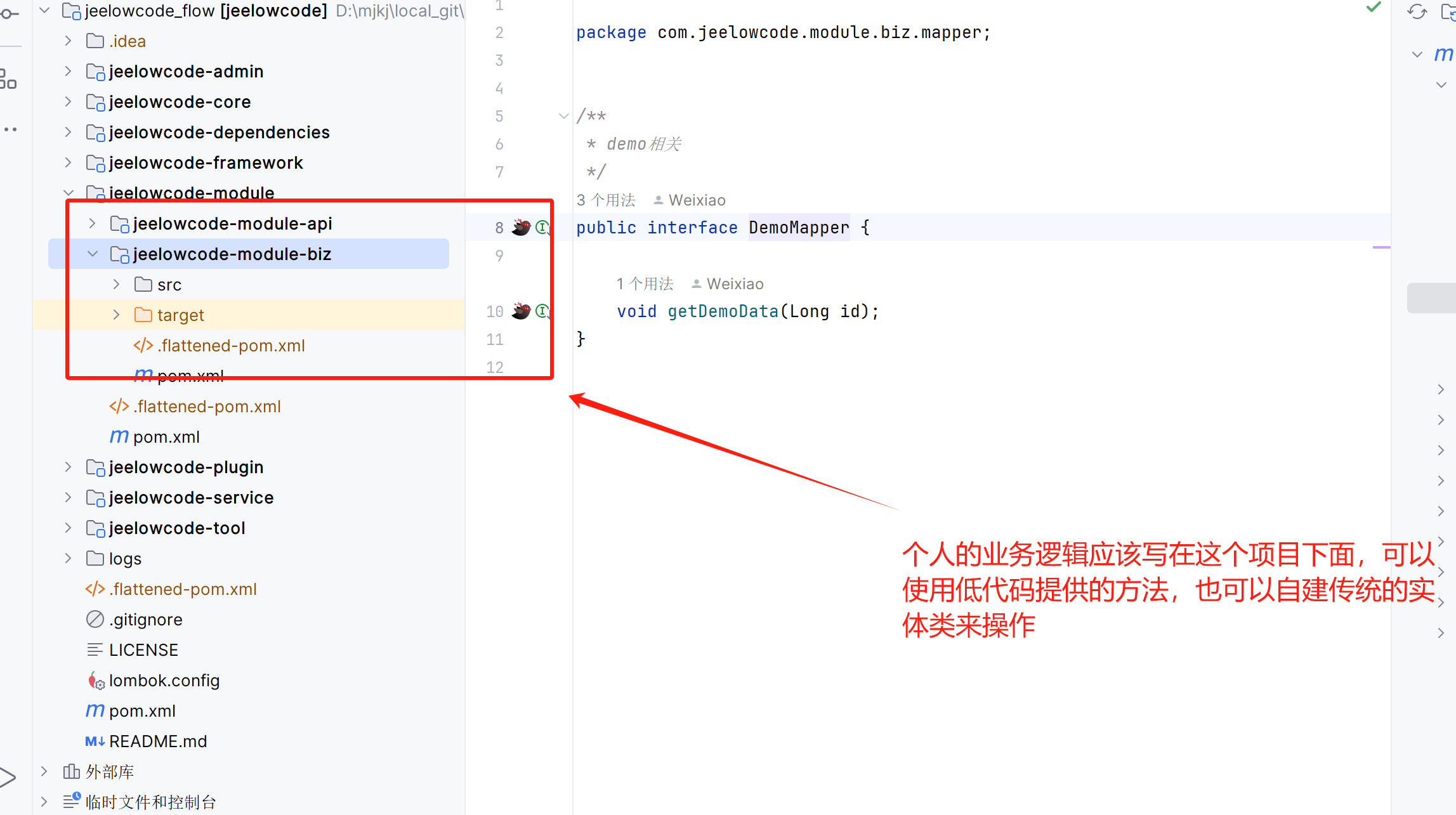1456x815 pixels.
Task: Expand the 临时文件和控制台 node chevron
Action: point(44,802)
